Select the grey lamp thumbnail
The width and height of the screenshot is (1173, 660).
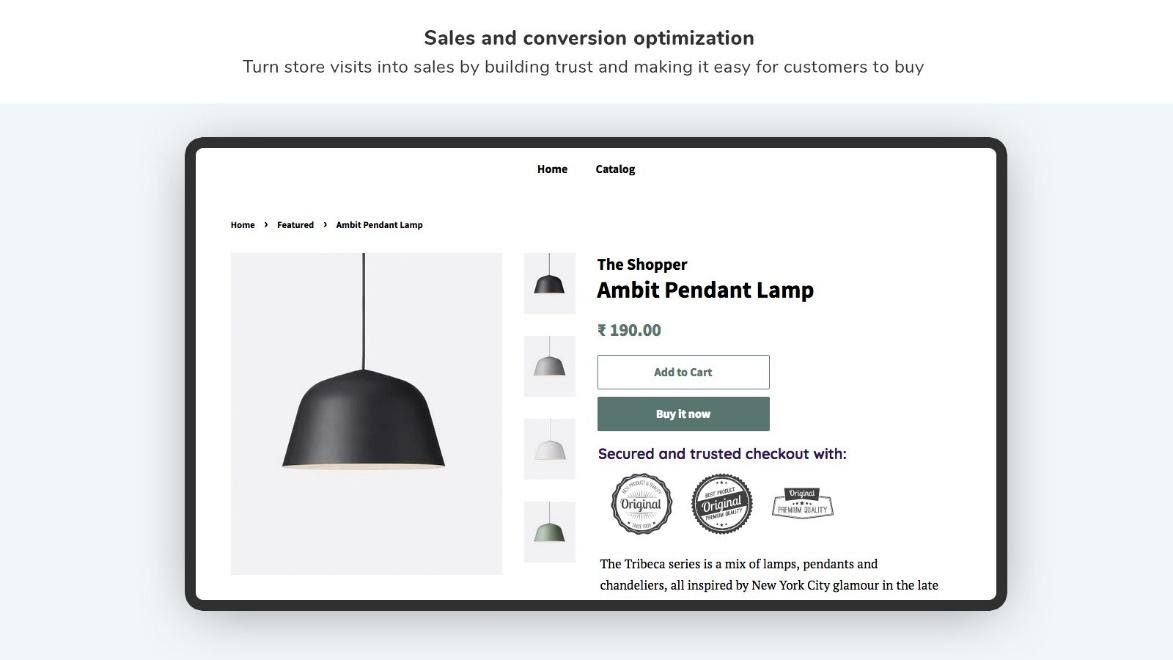pos(550,366)
